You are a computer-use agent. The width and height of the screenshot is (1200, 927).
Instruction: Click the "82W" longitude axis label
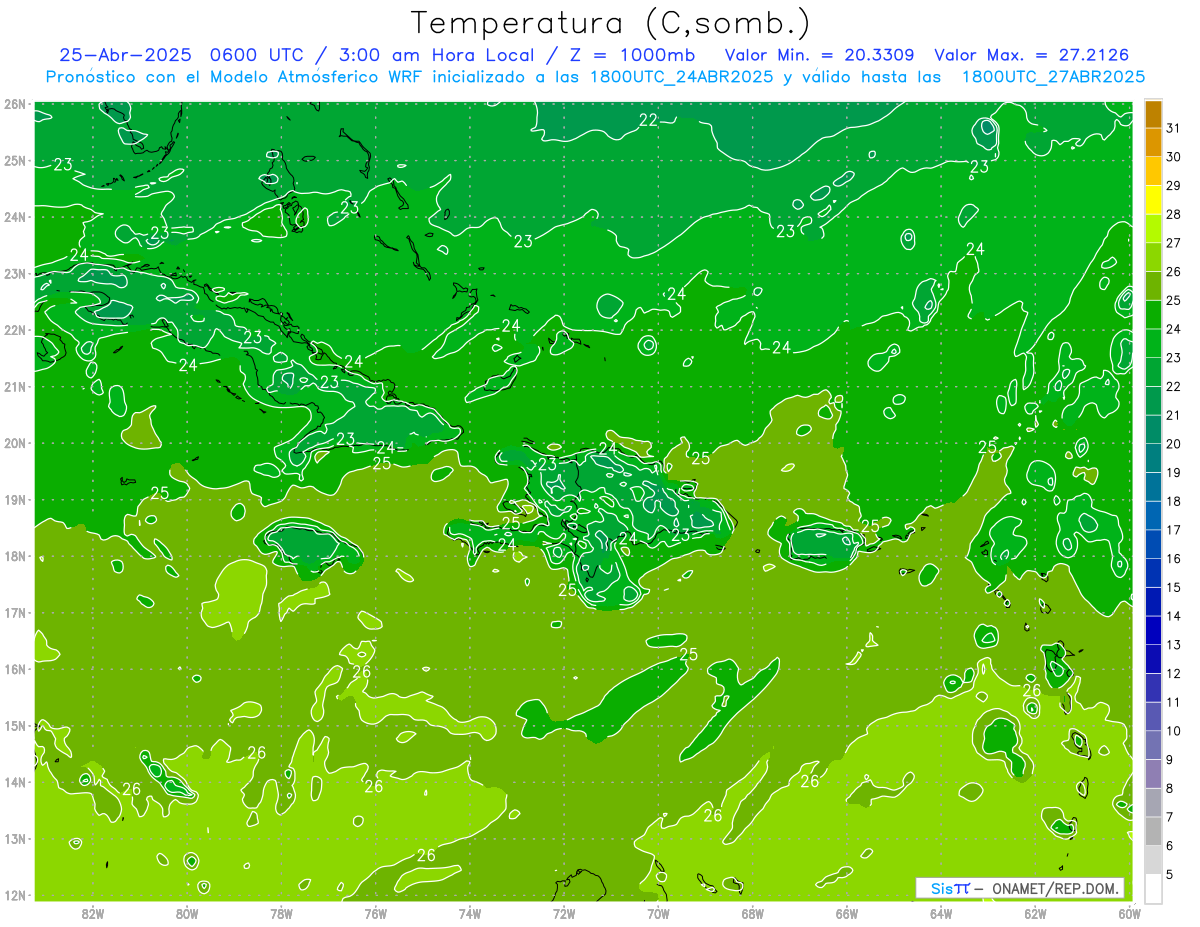coord(92,913)
